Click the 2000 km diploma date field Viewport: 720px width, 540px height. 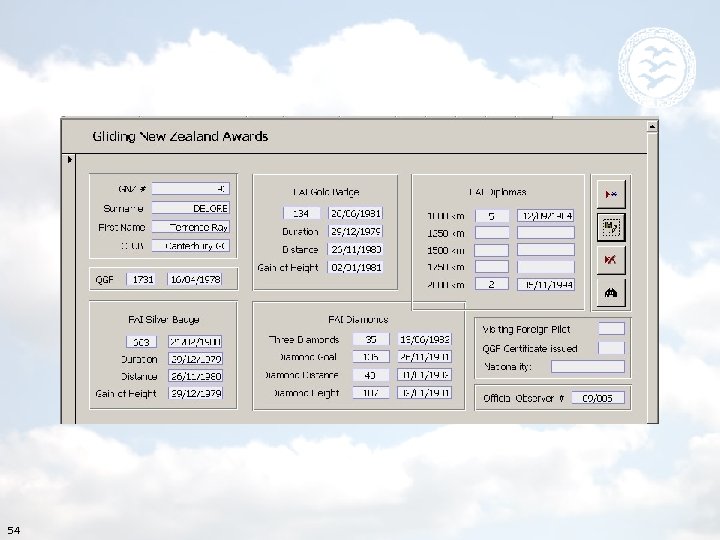[546, 284]
